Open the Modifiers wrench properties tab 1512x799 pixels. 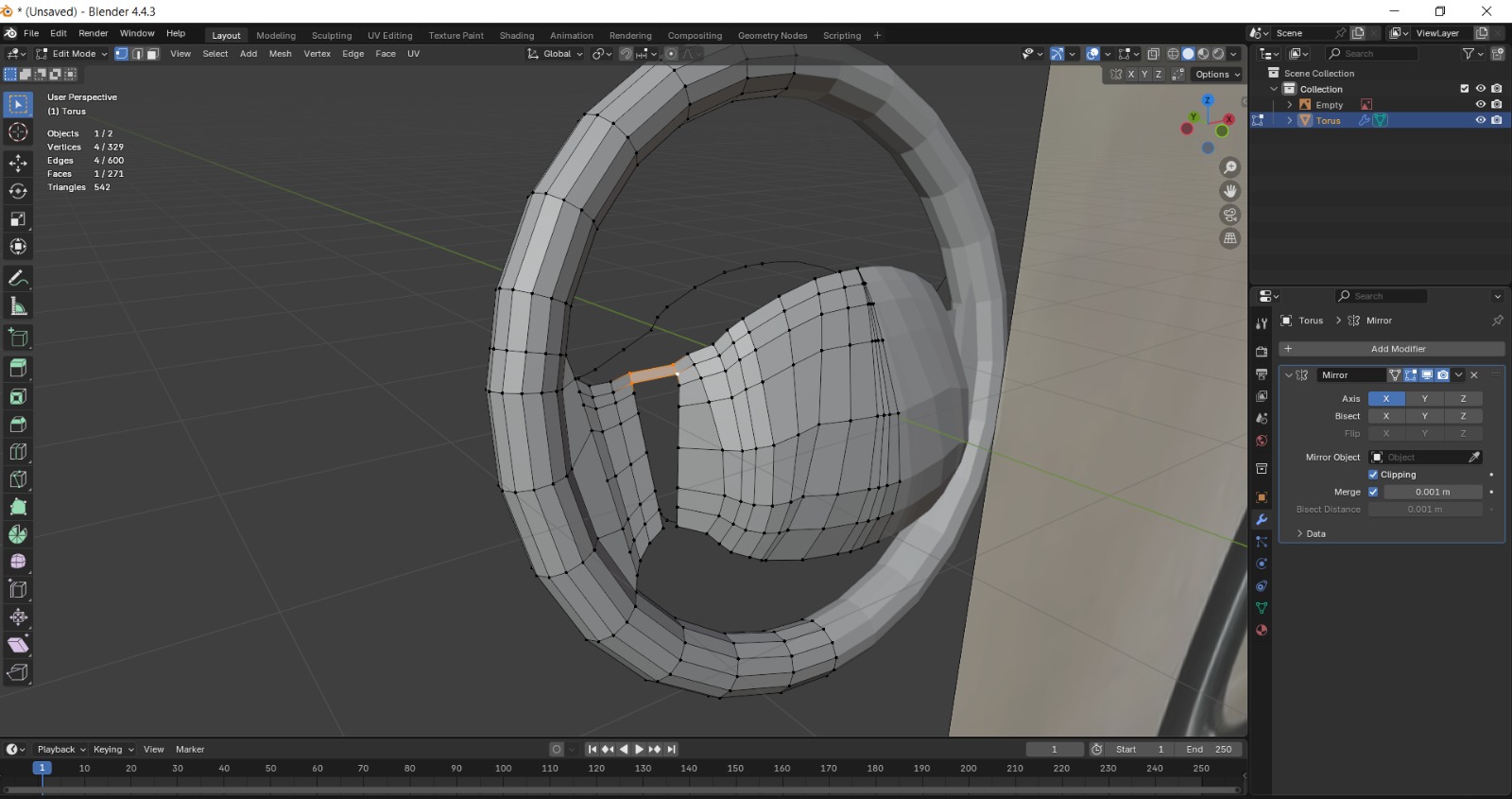point(1261,519)
